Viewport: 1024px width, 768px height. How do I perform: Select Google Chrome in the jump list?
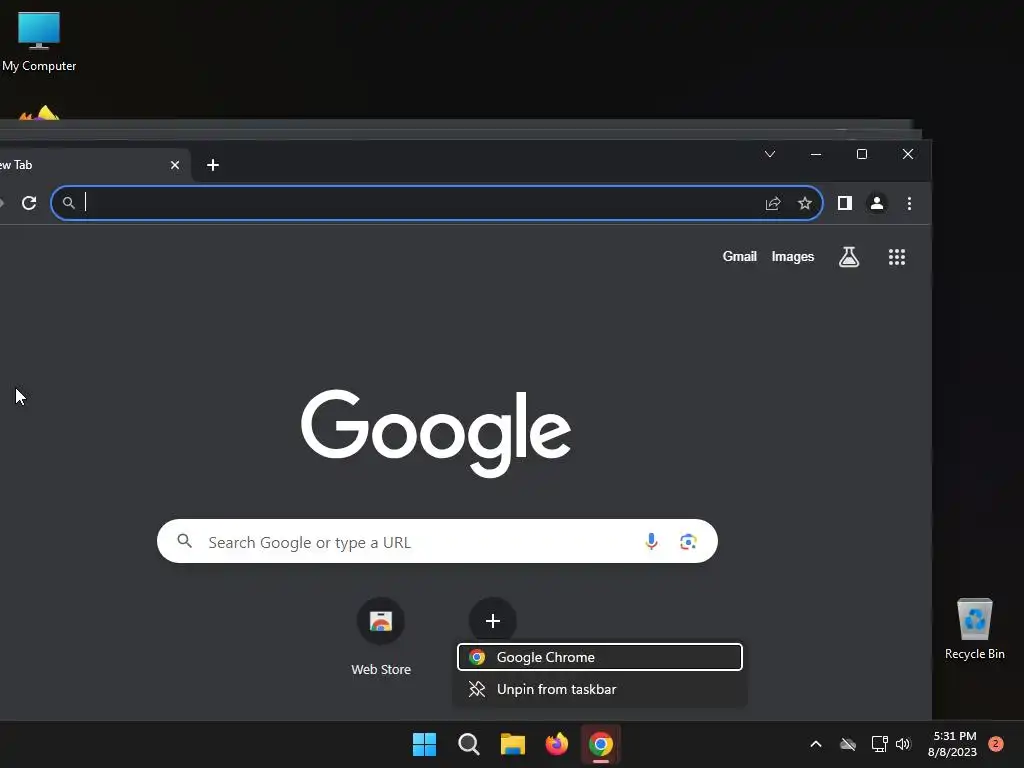pos(600,657)
